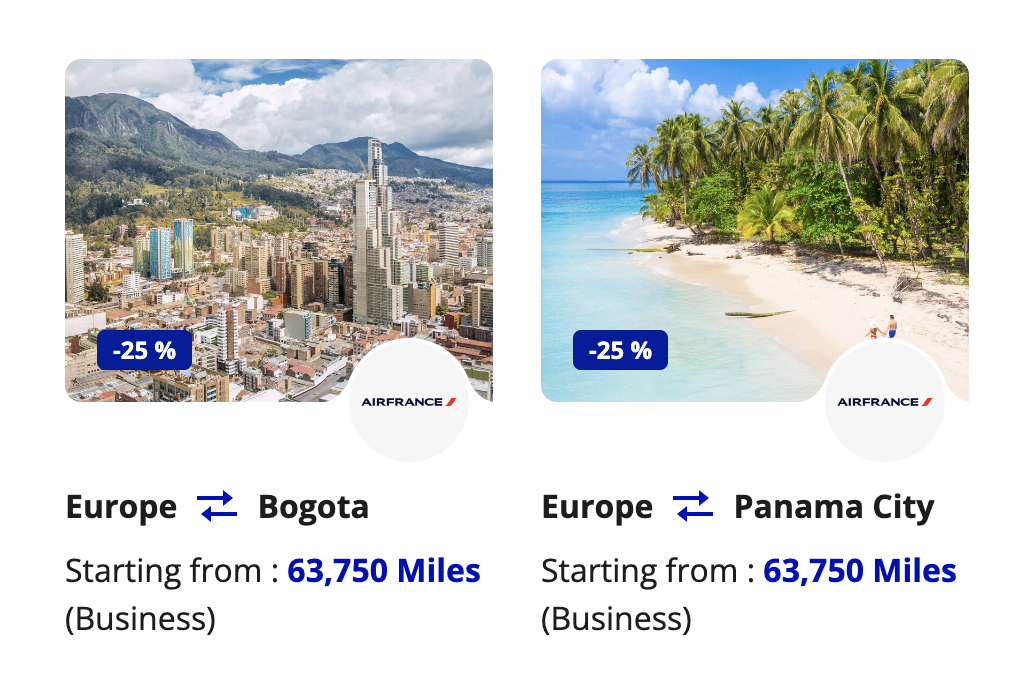The width and height of the screenshot is (1036, 694).
Task: Open the Bogota city skyline photo
Action: click(279, 230)
